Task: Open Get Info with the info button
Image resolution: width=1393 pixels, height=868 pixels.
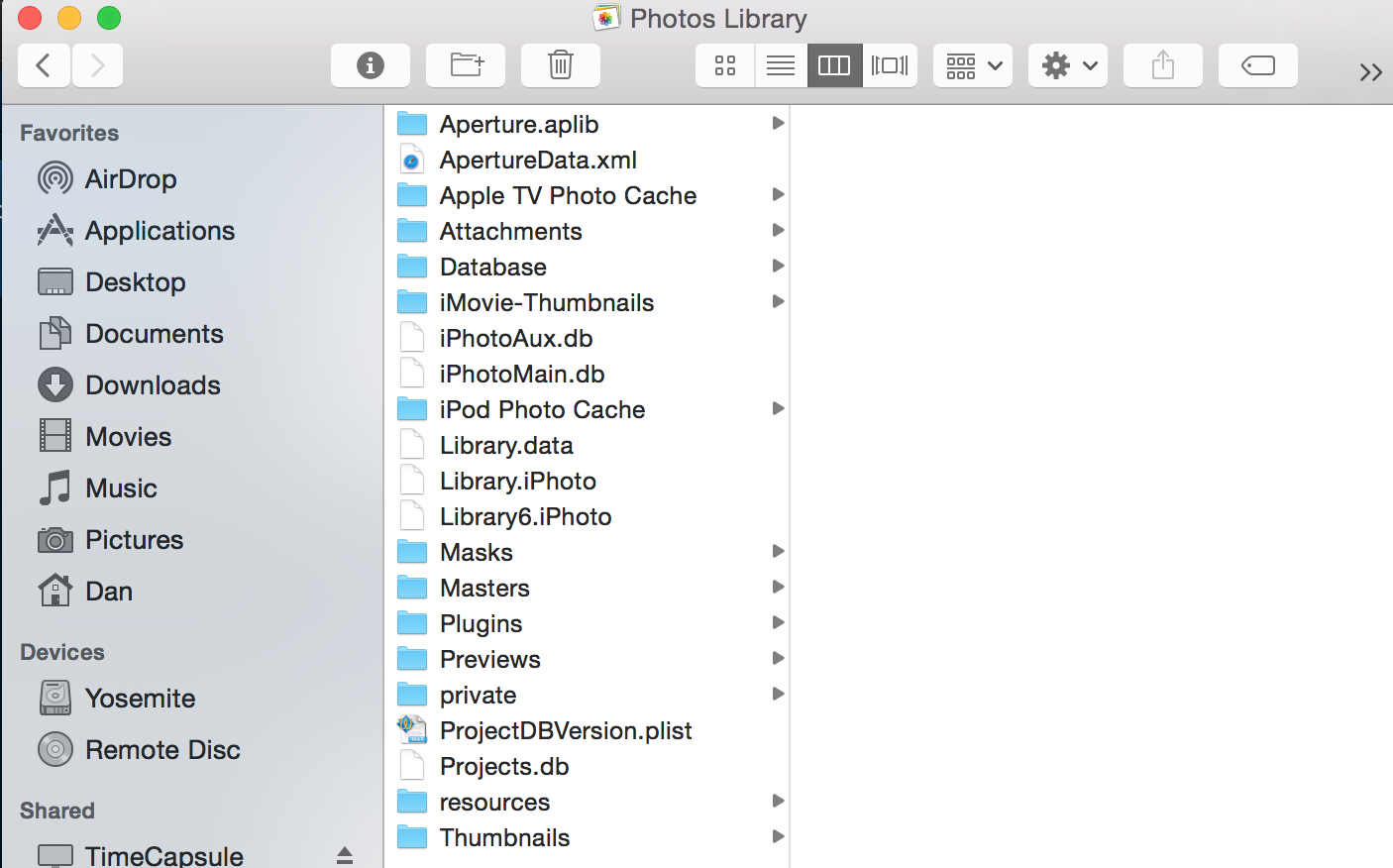Action: 371,65
